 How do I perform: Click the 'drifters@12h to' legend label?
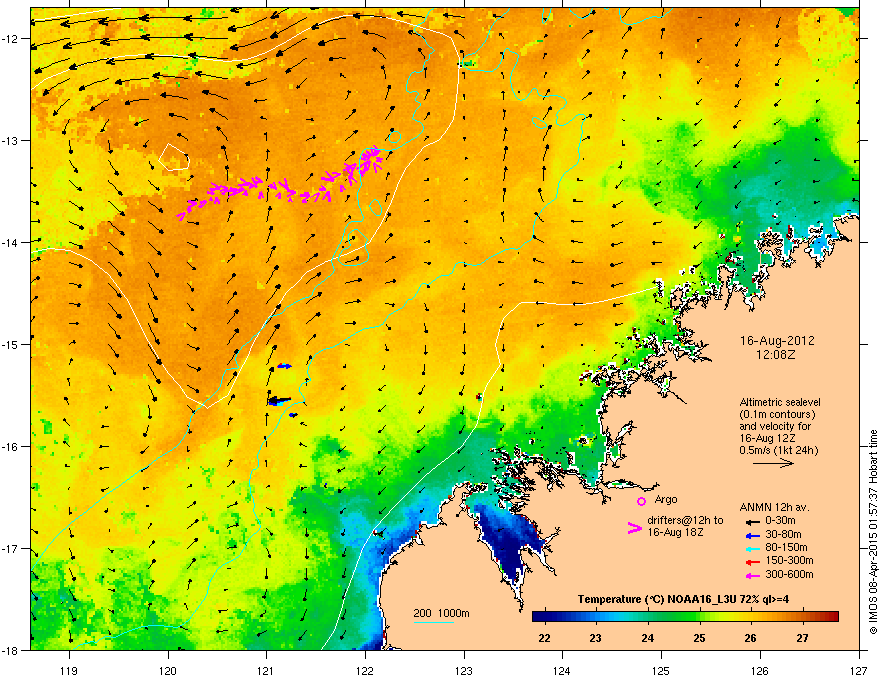(x=685, y=521)
